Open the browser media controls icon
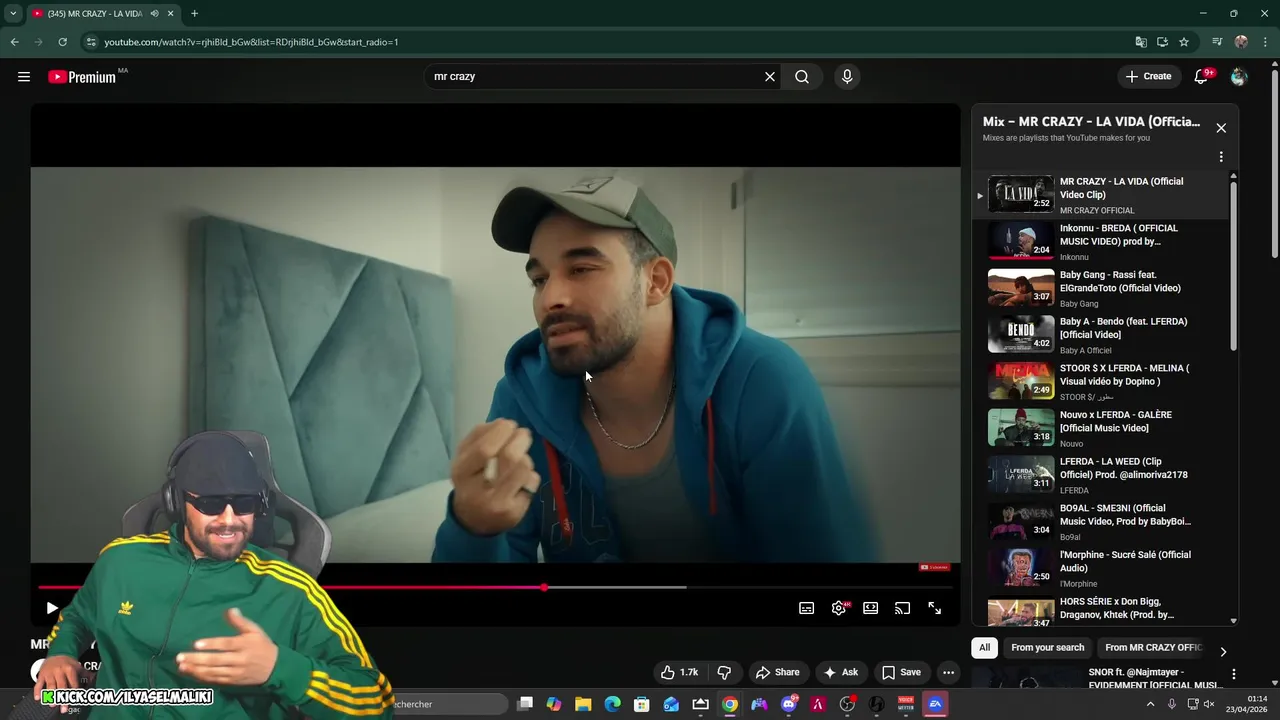This screenshot has height=720, width=1280. [x=1217, y=42]
